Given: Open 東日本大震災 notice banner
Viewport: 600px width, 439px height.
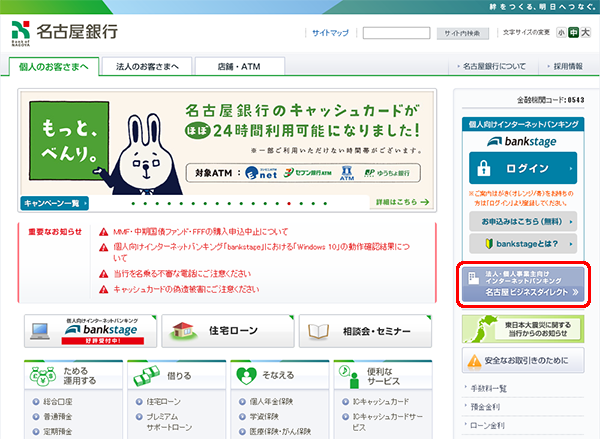Looking at the screenshot, I should pos(523,329).
